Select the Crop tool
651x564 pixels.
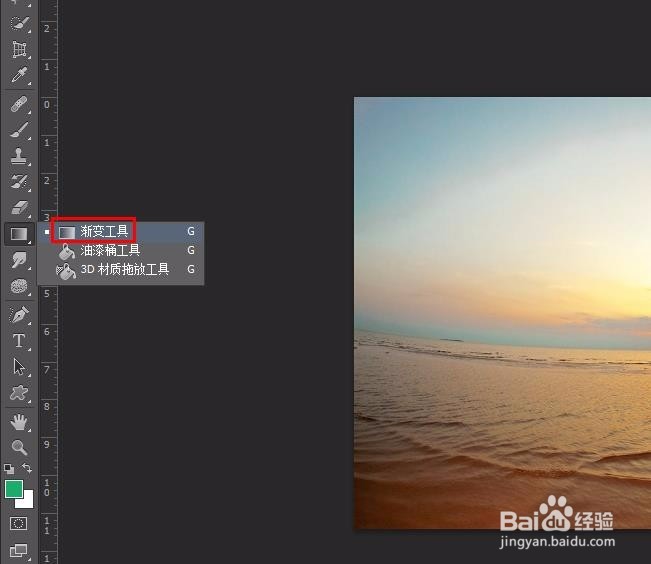tap(19, 49)
